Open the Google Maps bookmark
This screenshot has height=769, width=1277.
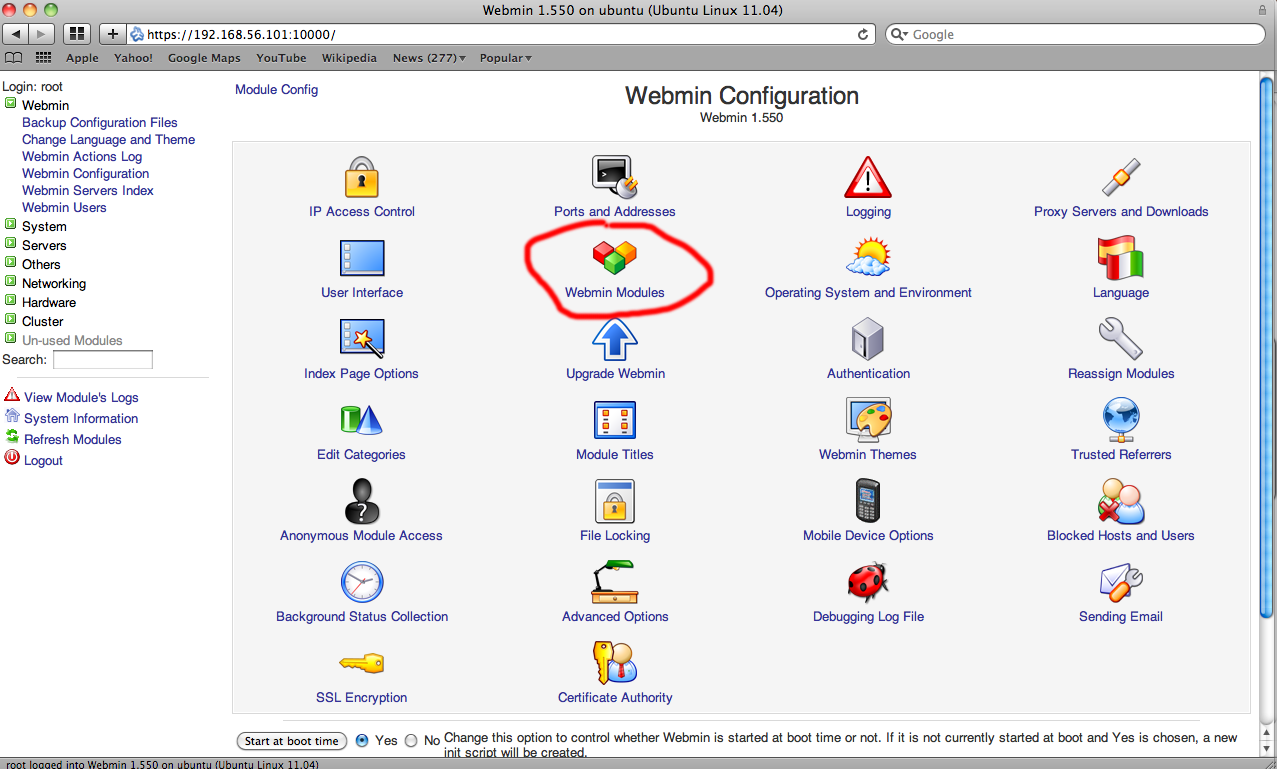click(x=204, y=58)
